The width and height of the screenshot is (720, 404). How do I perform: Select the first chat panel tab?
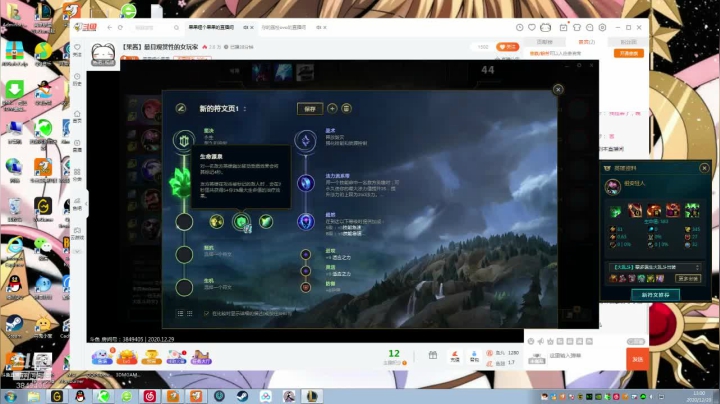(x=545, y=42)
